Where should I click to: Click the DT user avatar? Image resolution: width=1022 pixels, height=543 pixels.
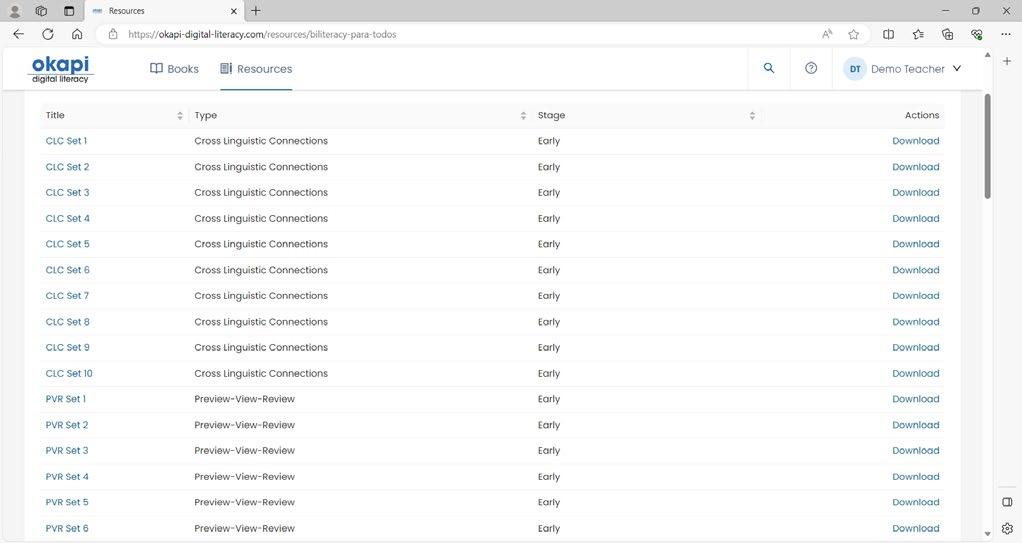click(x=854, y=68)
